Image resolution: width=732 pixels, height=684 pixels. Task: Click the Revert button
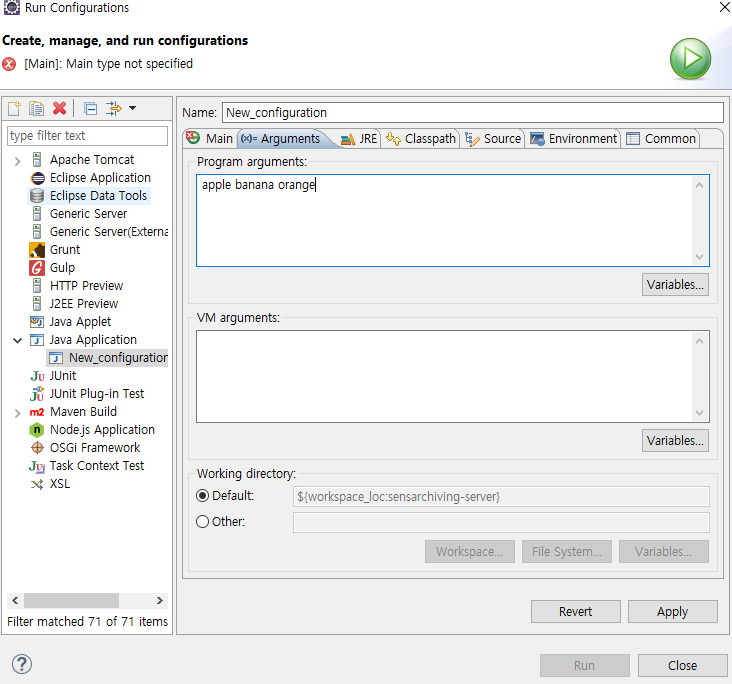576,611
